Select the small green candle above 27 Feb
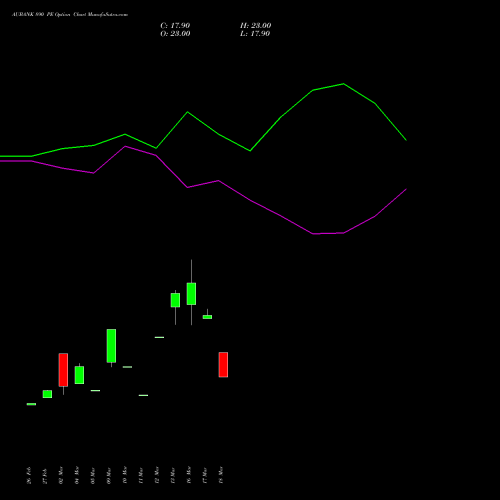This screenshot has width=500, height=500. [47, 394]
